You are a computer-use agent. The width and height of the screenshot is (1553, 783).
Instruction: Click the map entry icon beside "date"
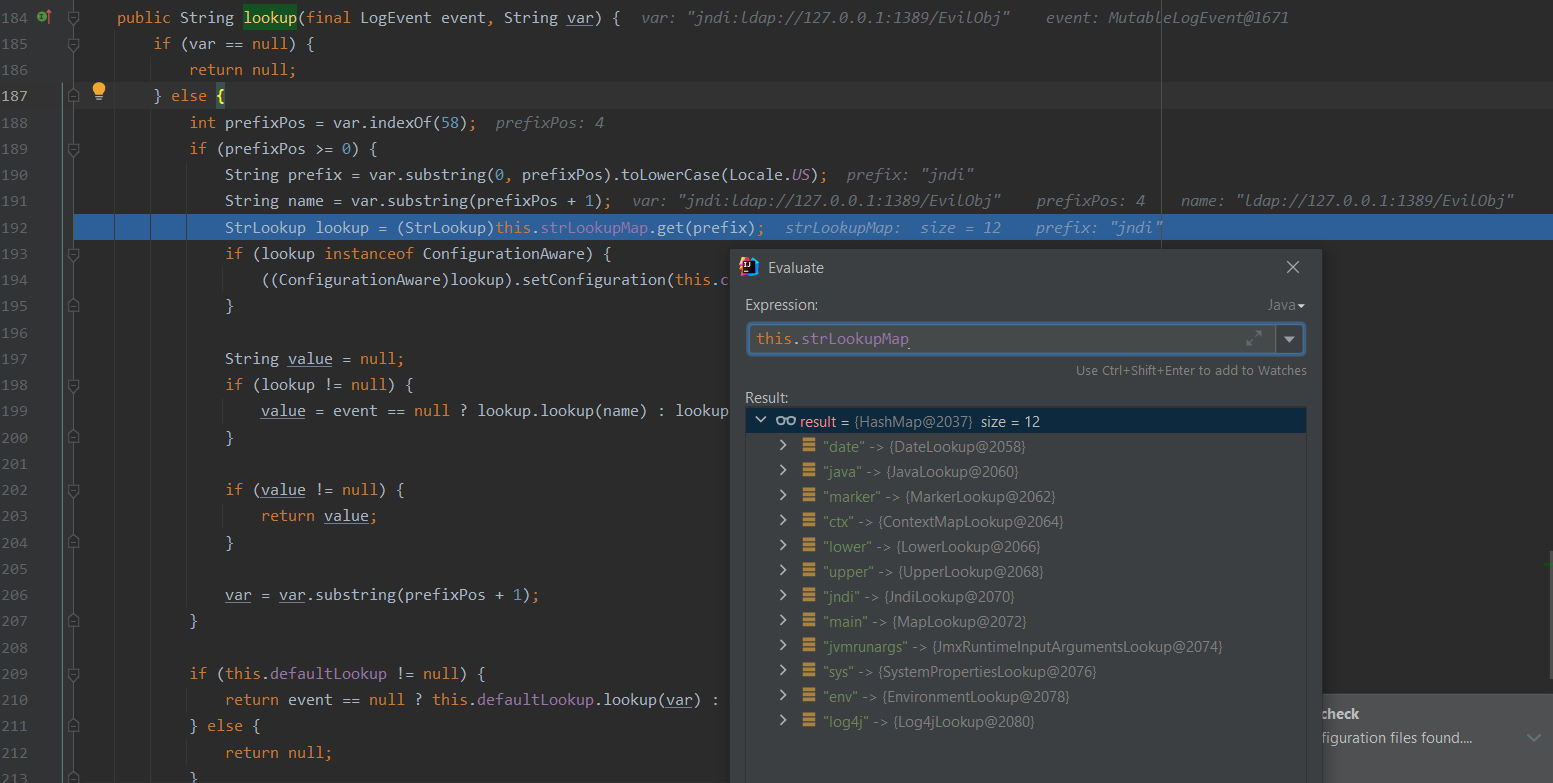[x=809, y=446]
